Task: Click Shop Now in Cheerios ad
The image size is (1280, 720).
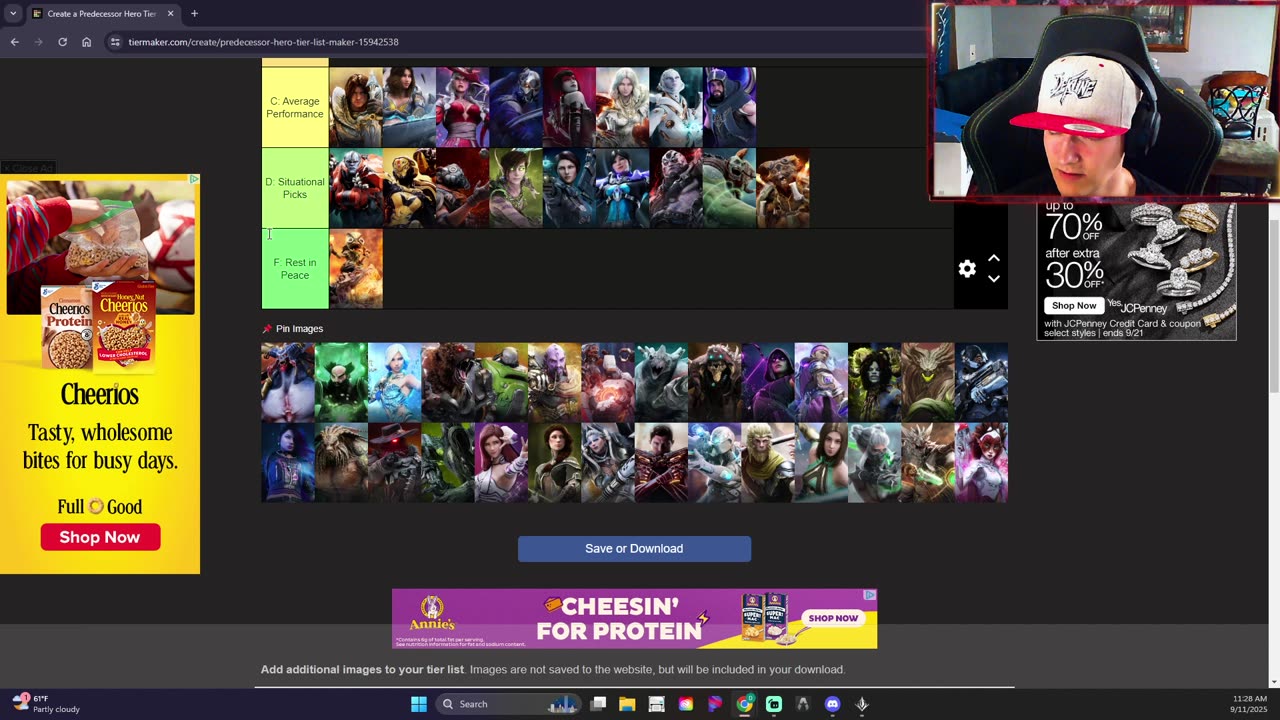Action: [x=99, y=537]
